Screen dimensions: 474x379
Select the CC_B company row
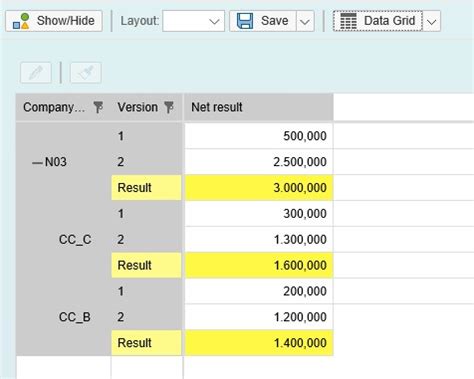click(x=75, y=317)
